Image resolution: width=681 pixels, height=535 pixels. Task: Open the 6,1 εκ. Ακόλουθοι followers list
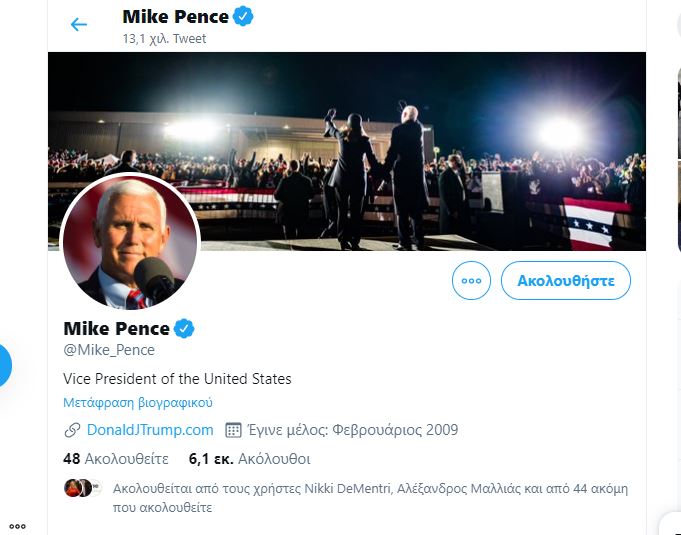[x=249, y=460]
